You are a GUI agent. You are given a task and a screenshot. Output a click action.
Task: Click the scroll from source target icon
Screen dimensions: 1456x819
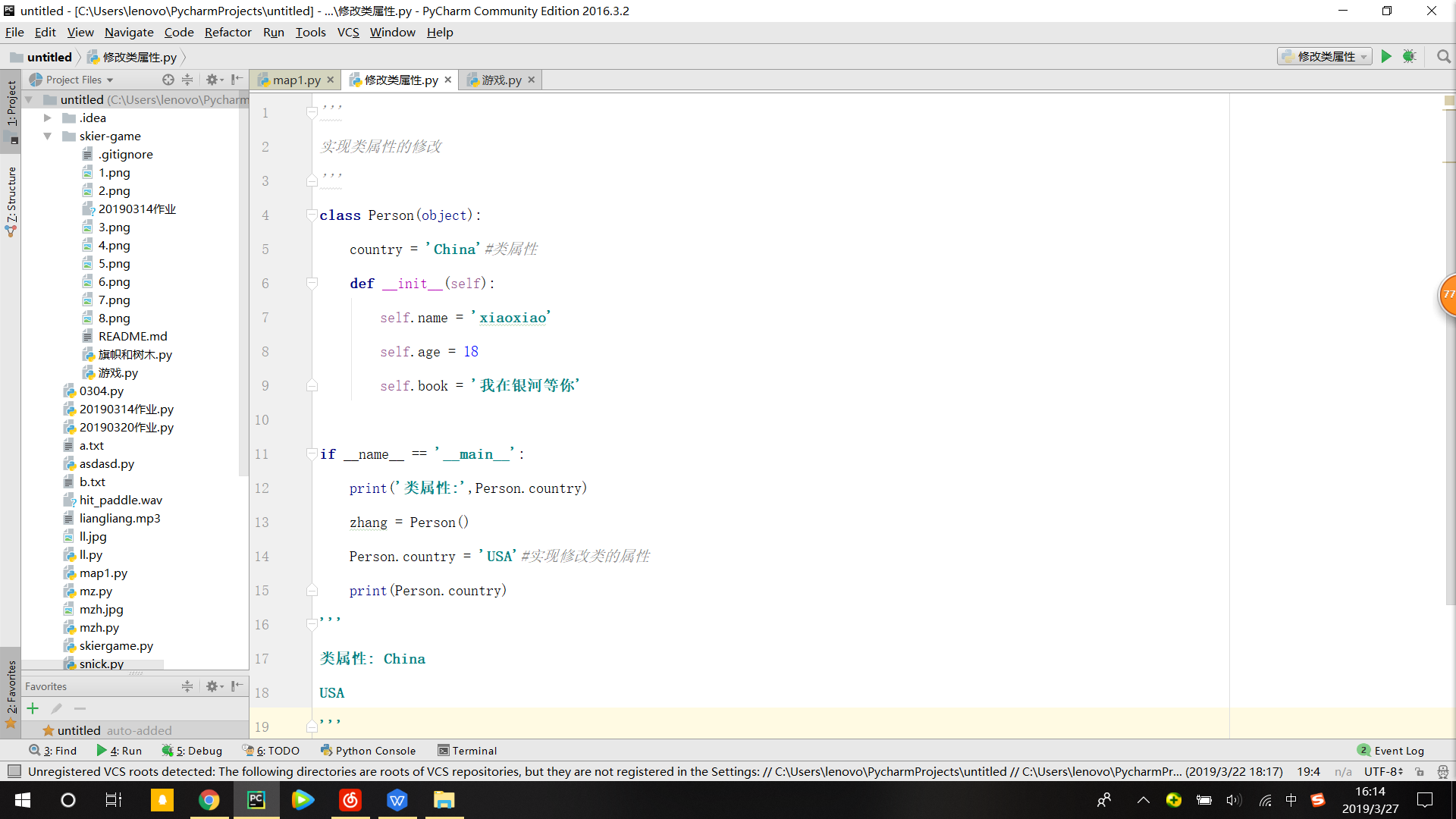coord(168,80)
